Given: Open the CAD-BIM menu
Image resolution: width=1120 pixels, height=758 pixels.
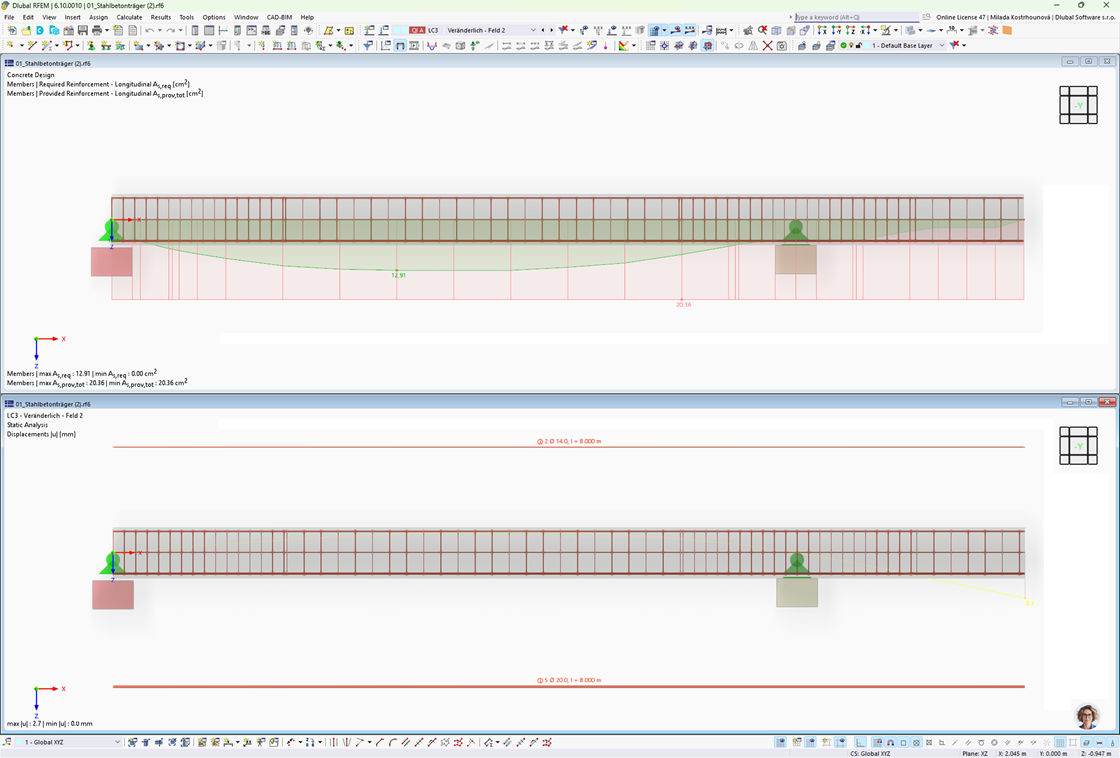Looking at the screenshot, I should click(x=279, y=17).
